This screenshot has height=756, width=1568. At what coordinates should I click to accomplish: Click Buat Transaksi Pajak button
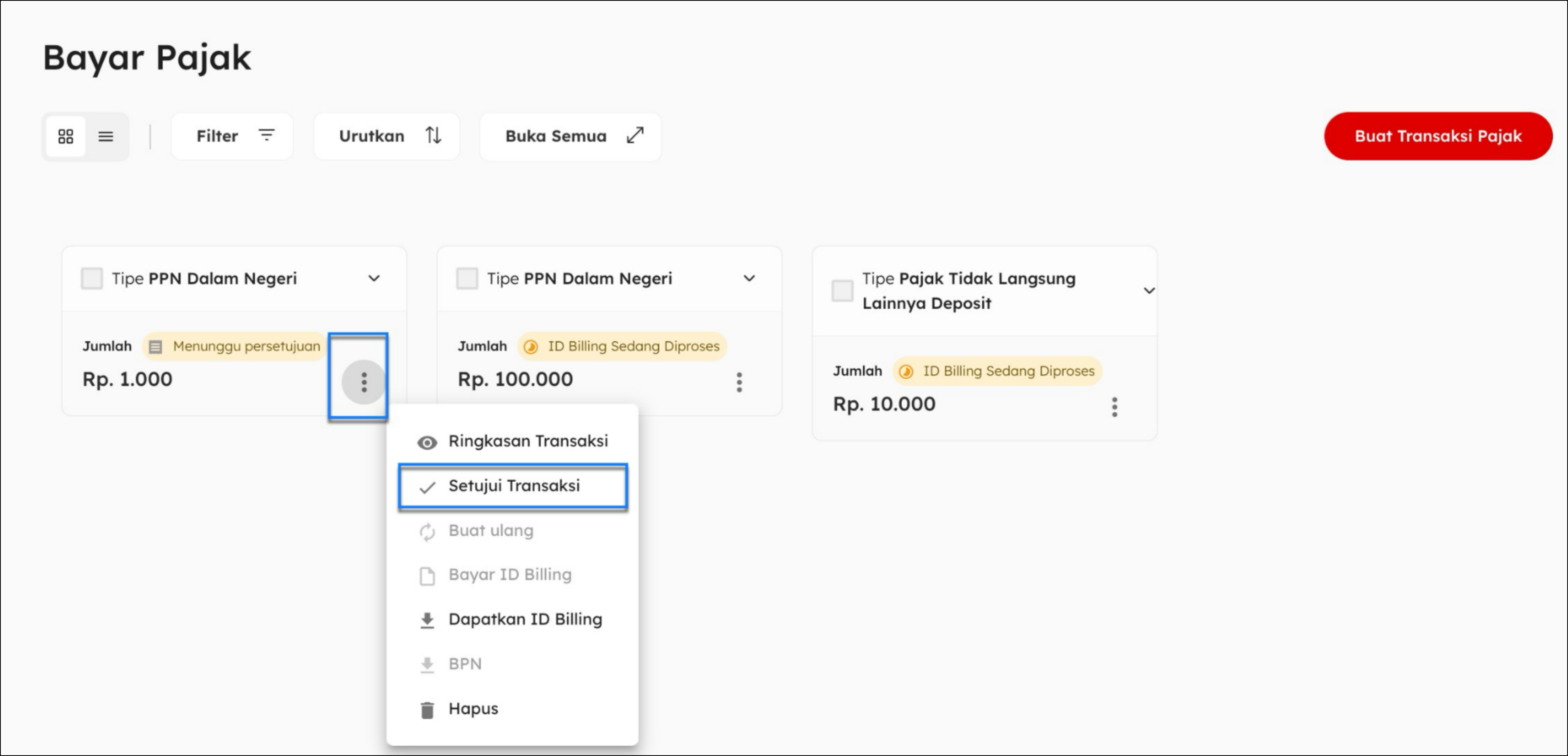tap(1438, 136)
